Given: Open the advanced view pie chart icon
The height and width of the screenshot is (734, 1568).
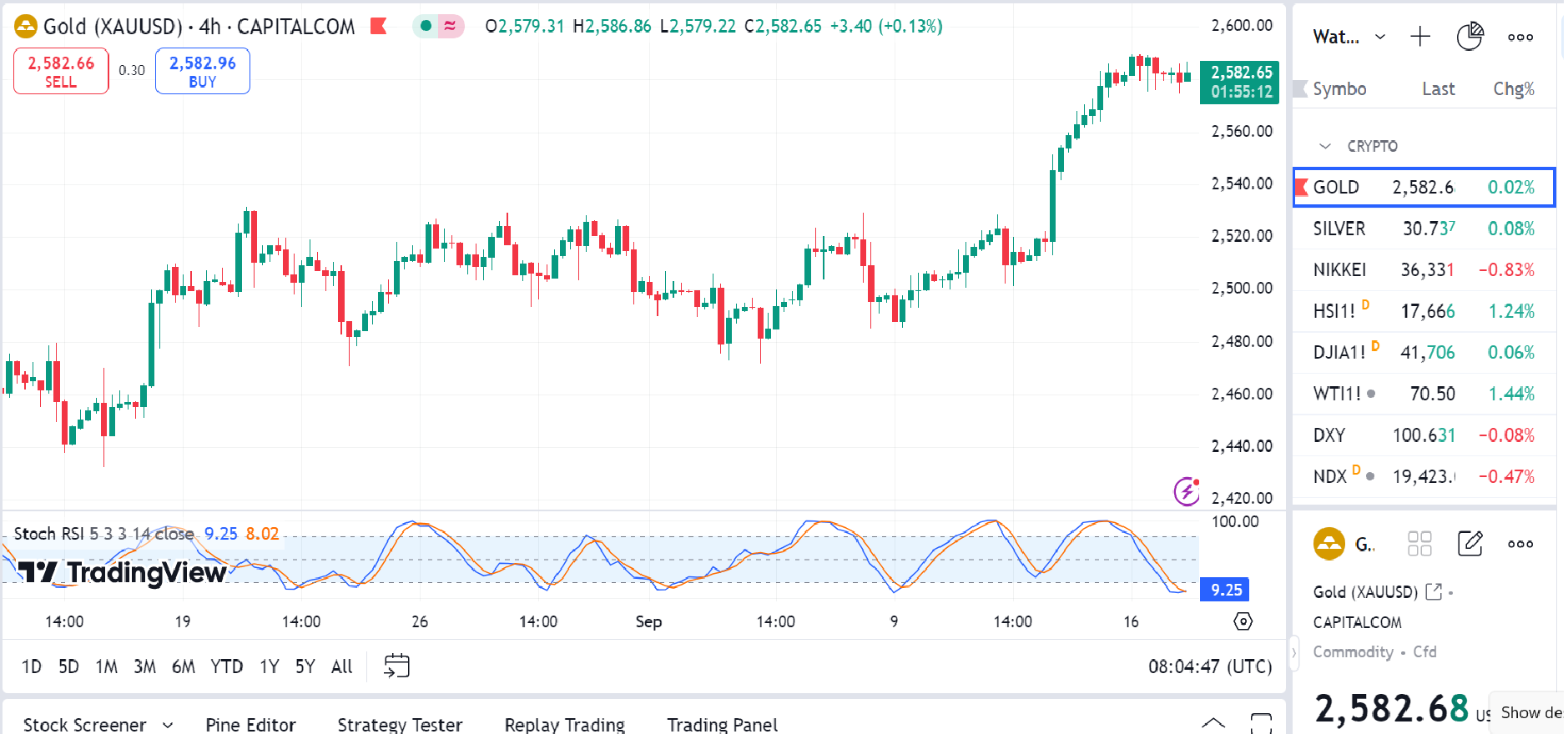Looking at the screenshot, I should pos(1470,37).
